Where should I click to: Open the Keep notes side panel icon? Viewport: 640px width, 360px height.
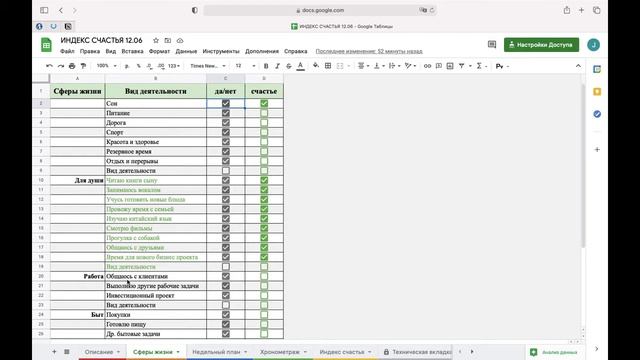597,91
